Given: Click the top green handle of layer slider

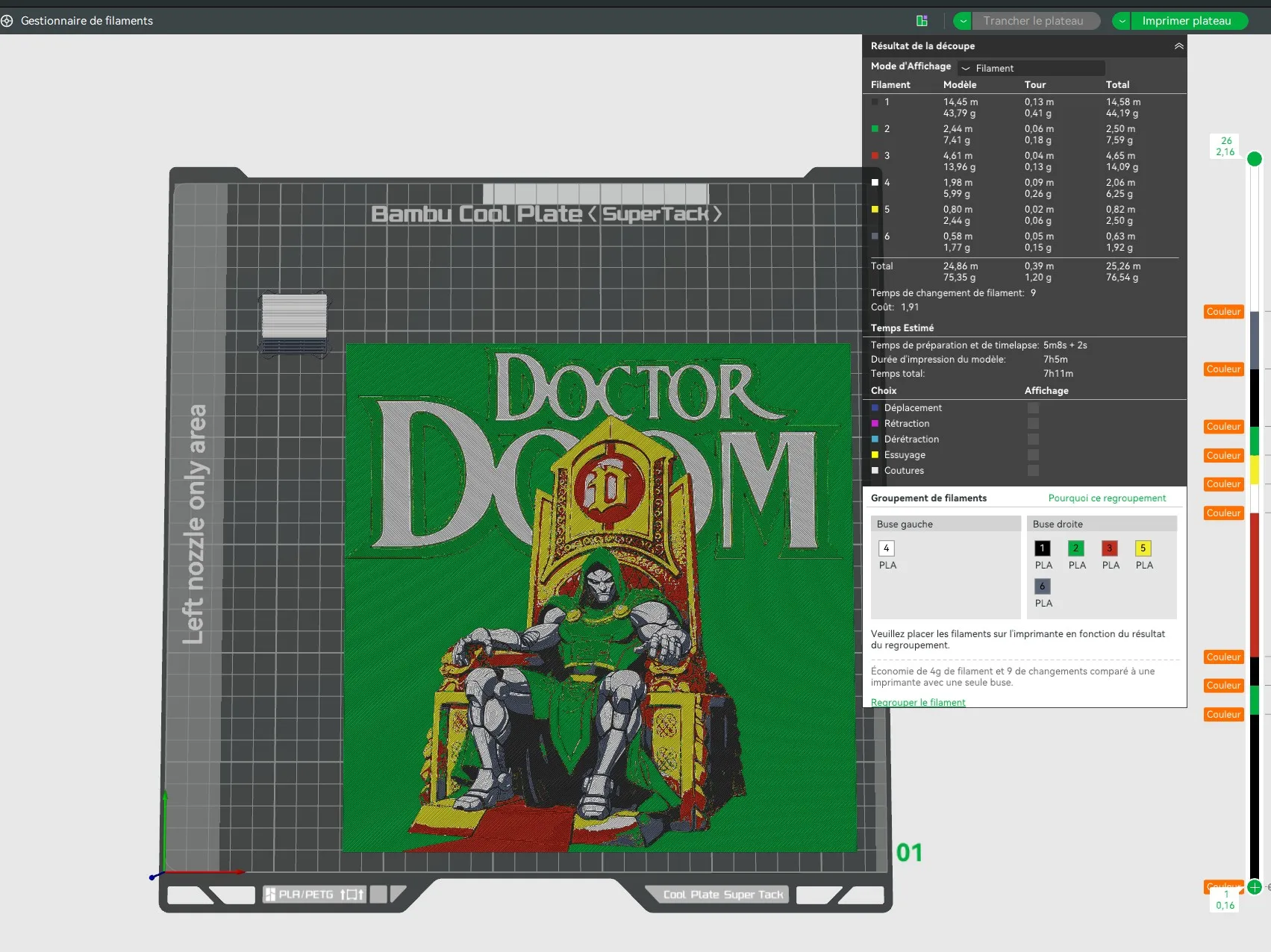Looking at the screenshot, I should (1255, 159).
